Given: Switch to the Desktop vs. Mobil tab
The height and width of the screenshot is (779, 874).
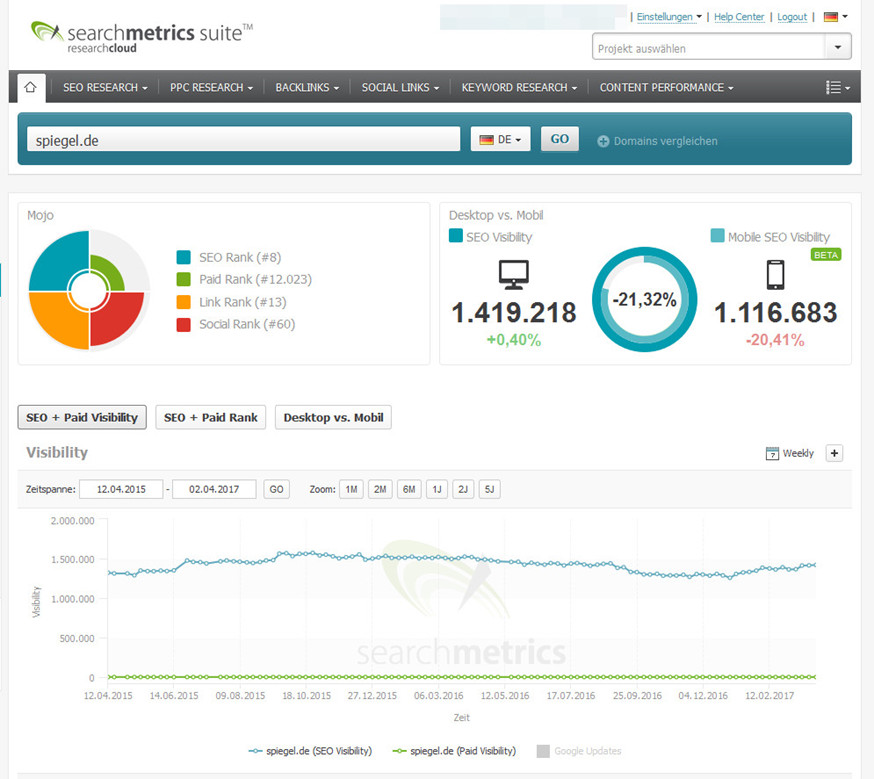Looking at the screenshot, I should [333, 417].
